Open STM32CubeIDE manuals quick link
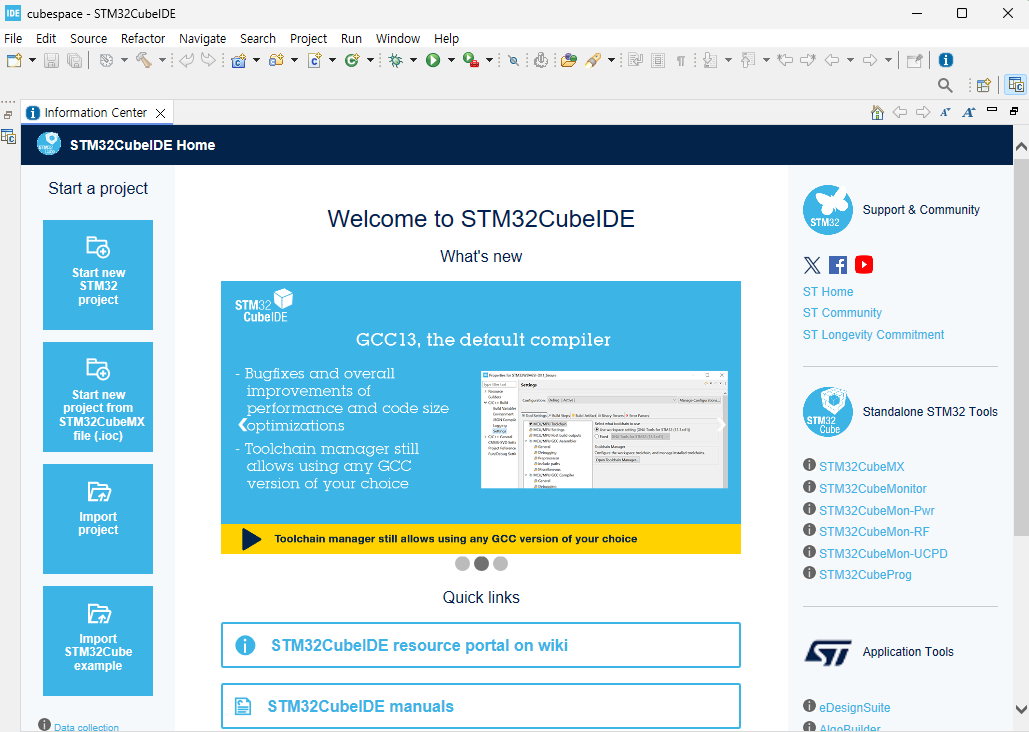1029x732 pixels. [481, 706]
